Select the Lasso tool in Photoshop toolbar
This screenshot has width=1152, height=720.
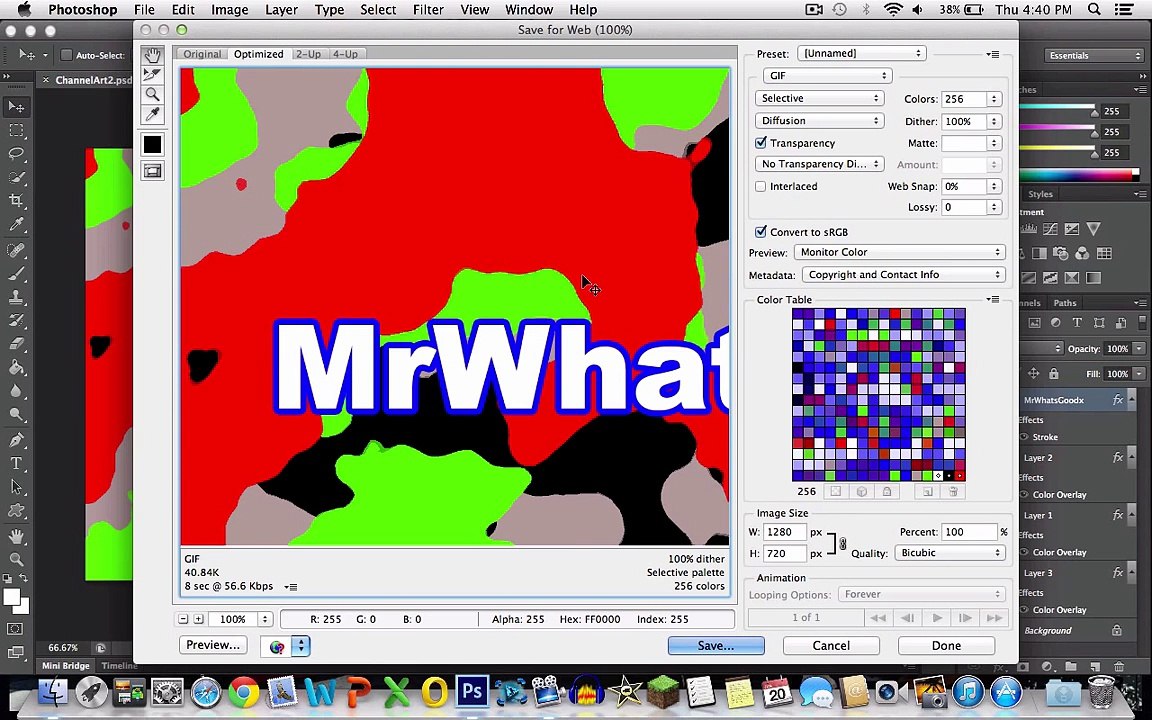16,154
